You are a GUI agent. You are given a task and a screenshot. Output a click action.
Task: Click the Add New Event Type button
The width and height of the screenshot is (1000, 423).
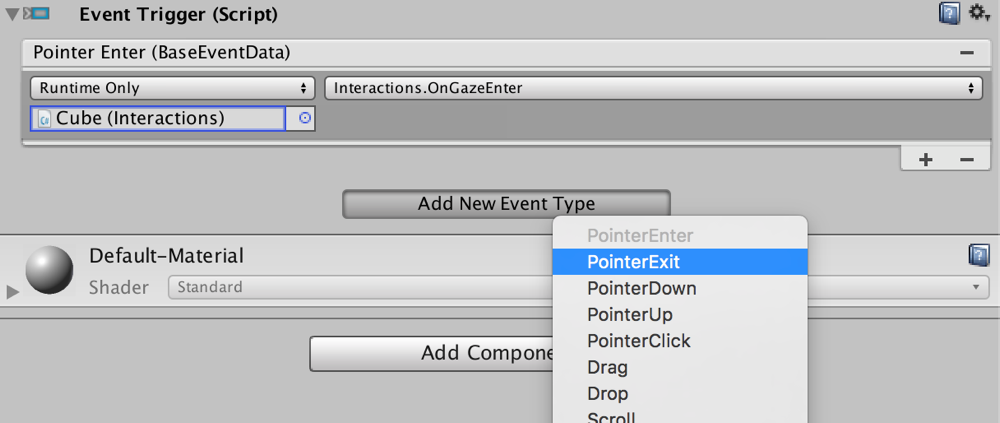point(506,204)
